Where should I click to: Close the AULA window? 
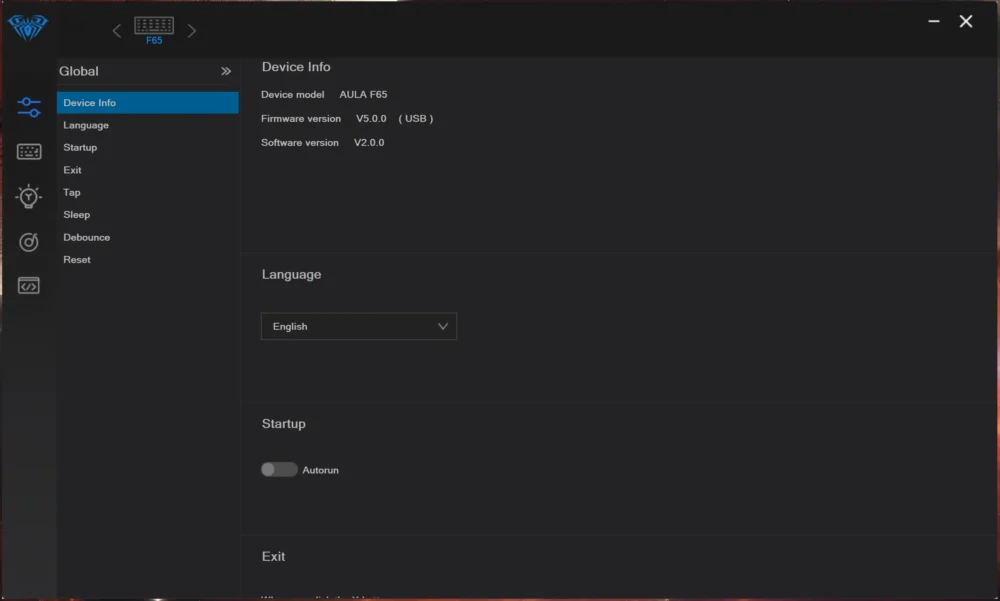pos(966,21)
